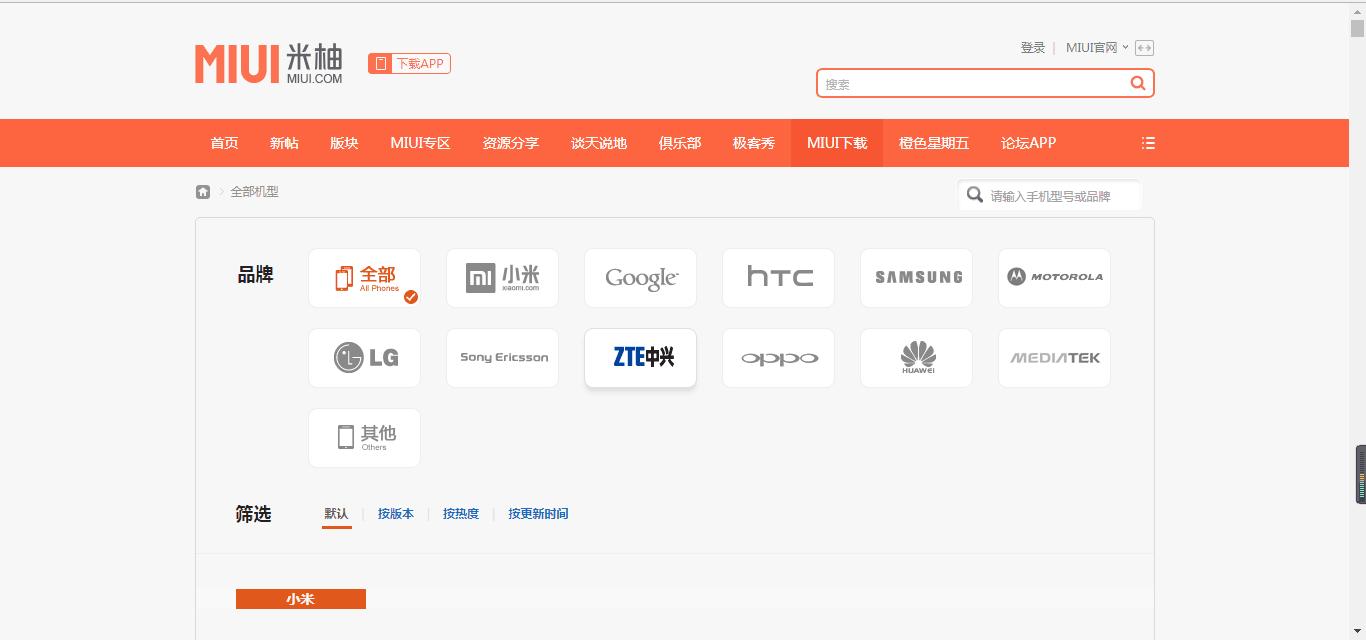Pick the ZTE中兴 brand icon

click(639, 357)
